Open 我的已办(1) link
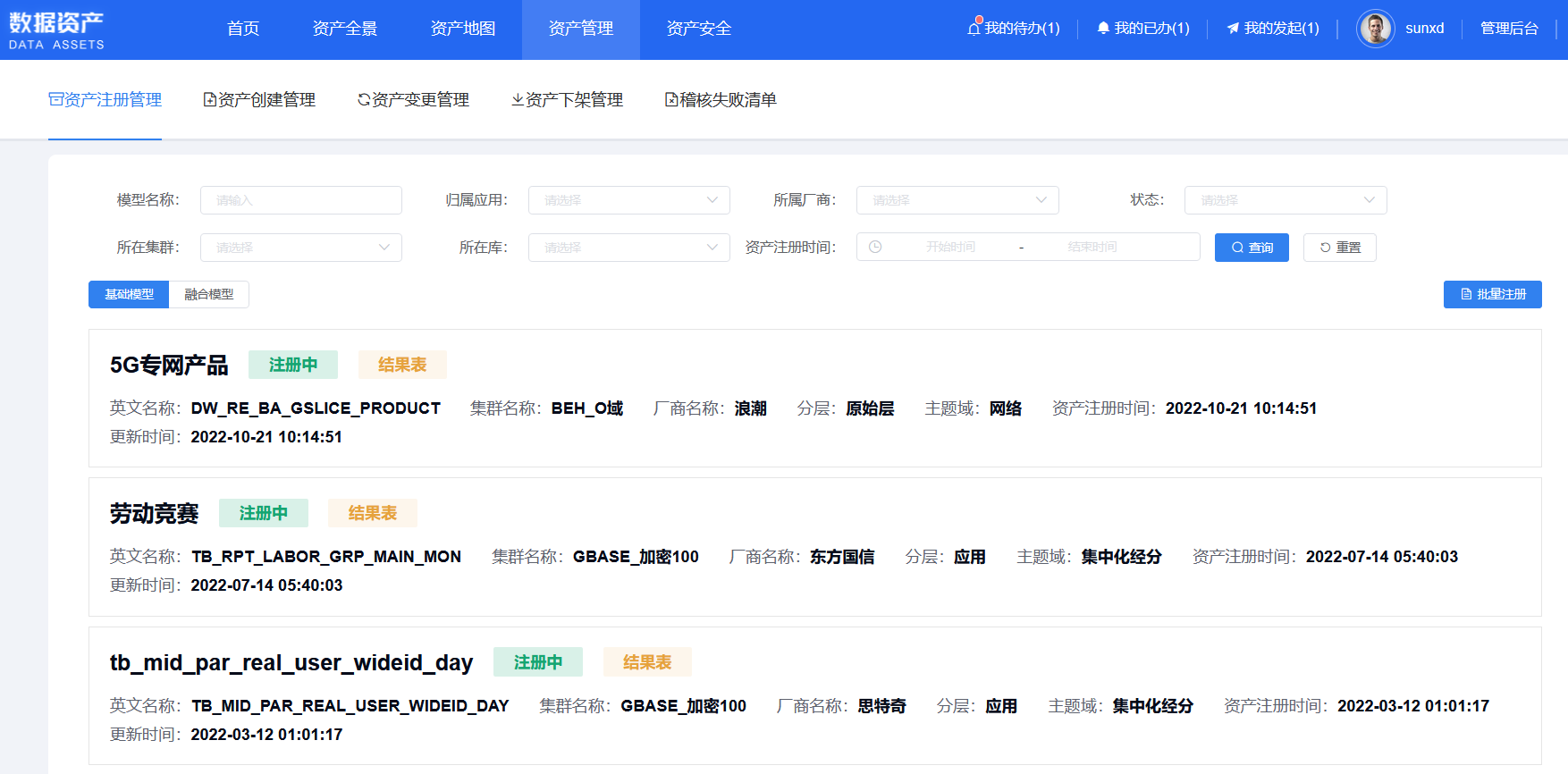The height and width of the screenshot is (774, 1568). [x=1151, y=29]
